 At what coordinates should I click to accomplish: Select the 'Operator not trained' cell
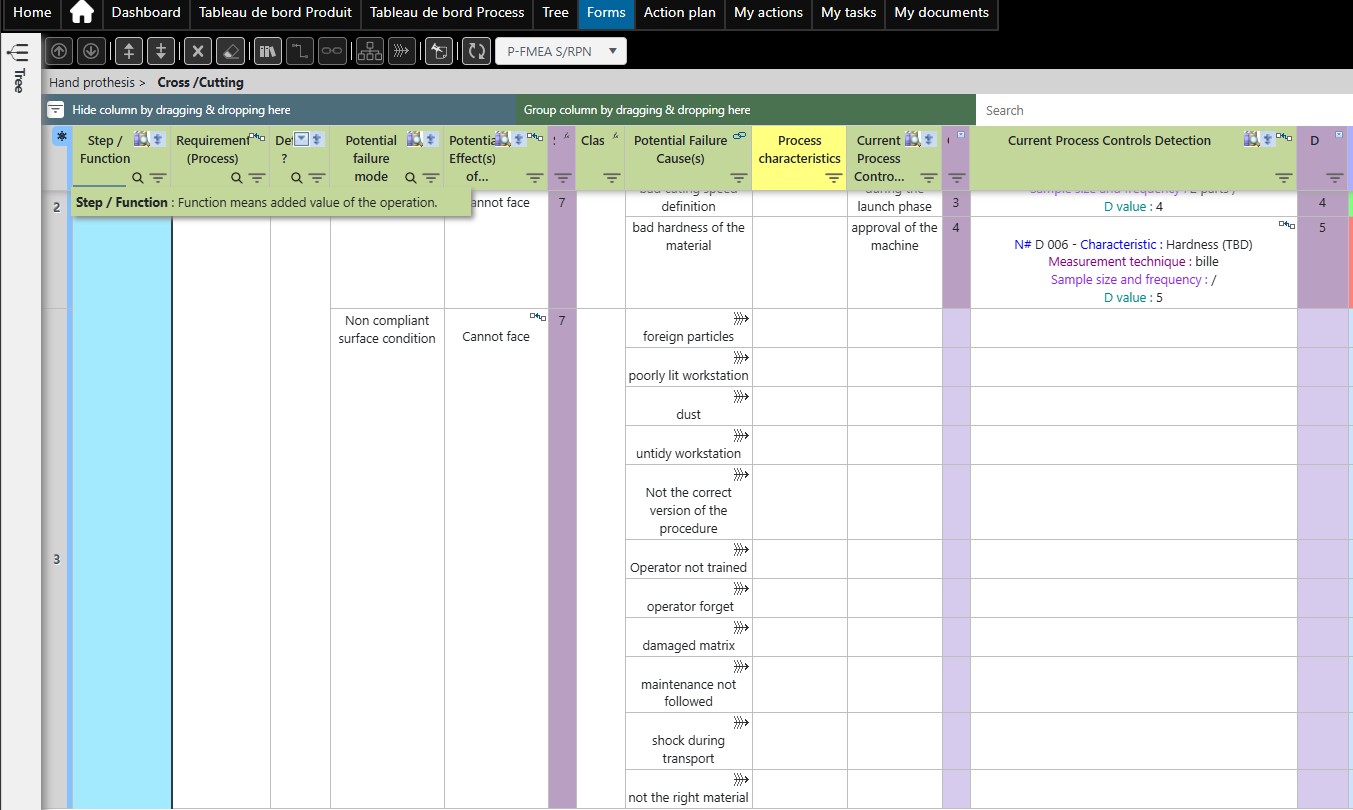click(x=689, y=559)
